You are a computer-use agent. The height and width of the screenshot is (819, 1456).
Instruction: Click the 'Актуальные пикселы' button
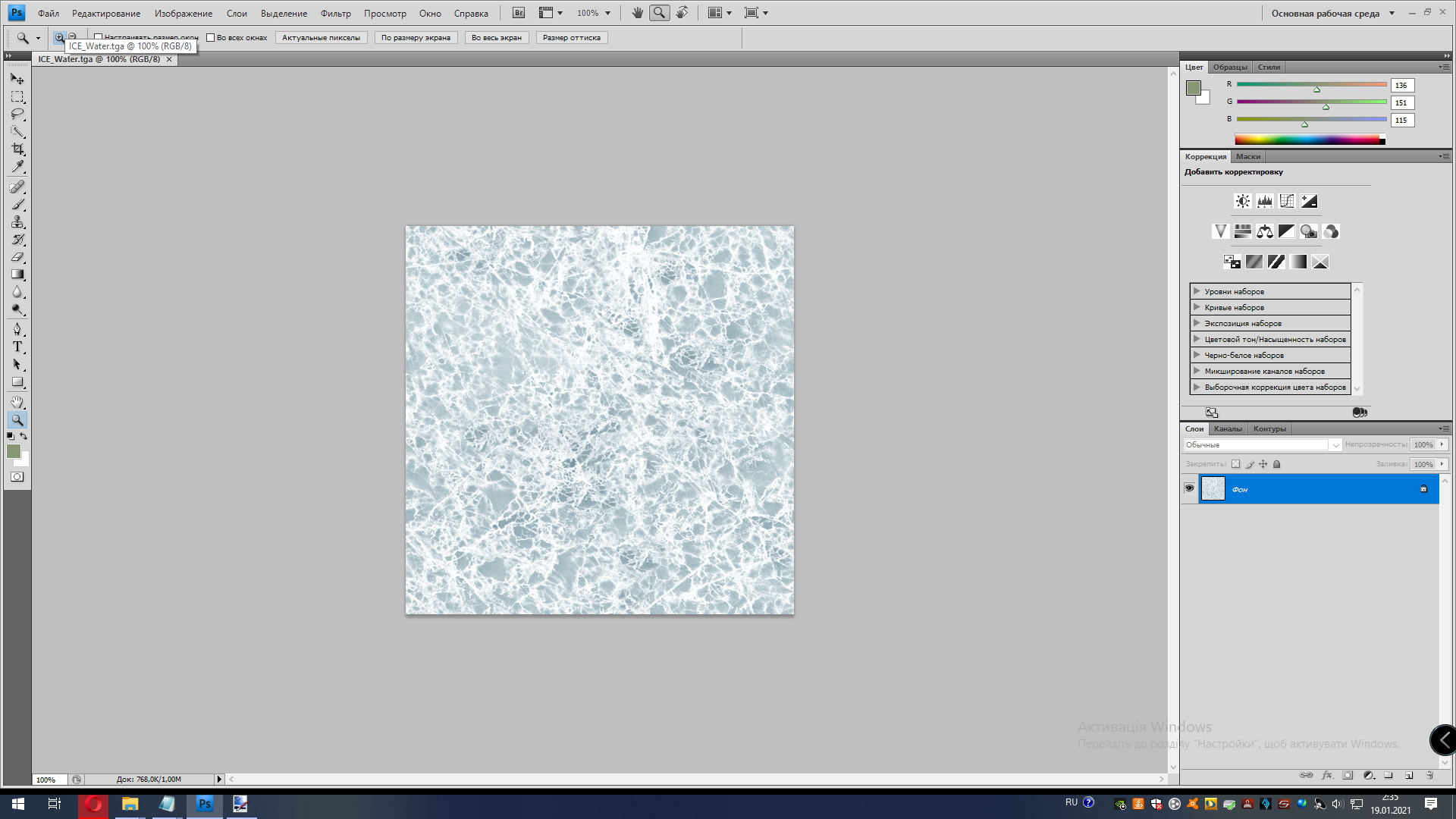(x=321, y=38)
